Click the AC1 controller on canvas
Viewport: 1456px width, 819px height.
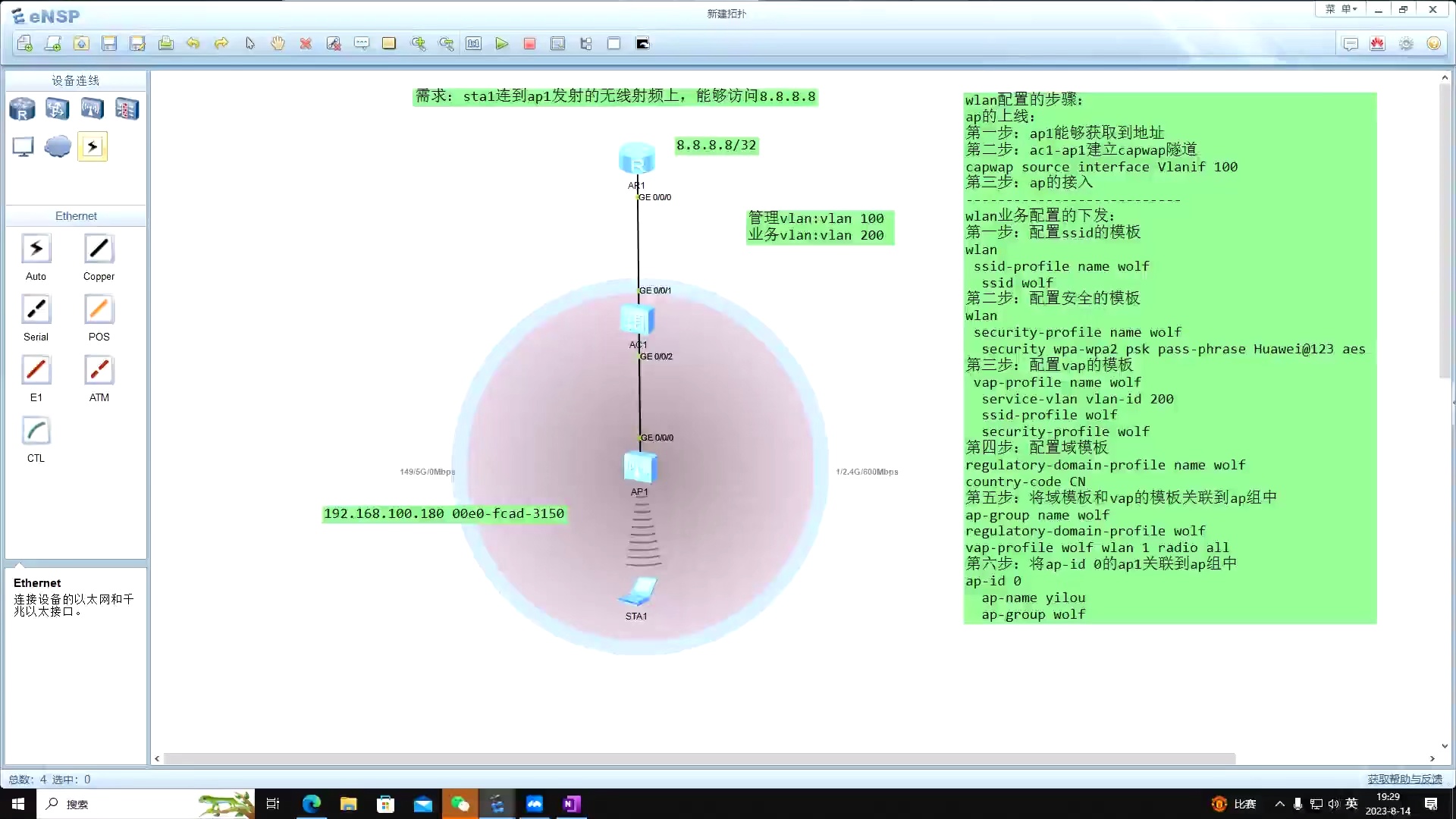click(x=637, y=321)
